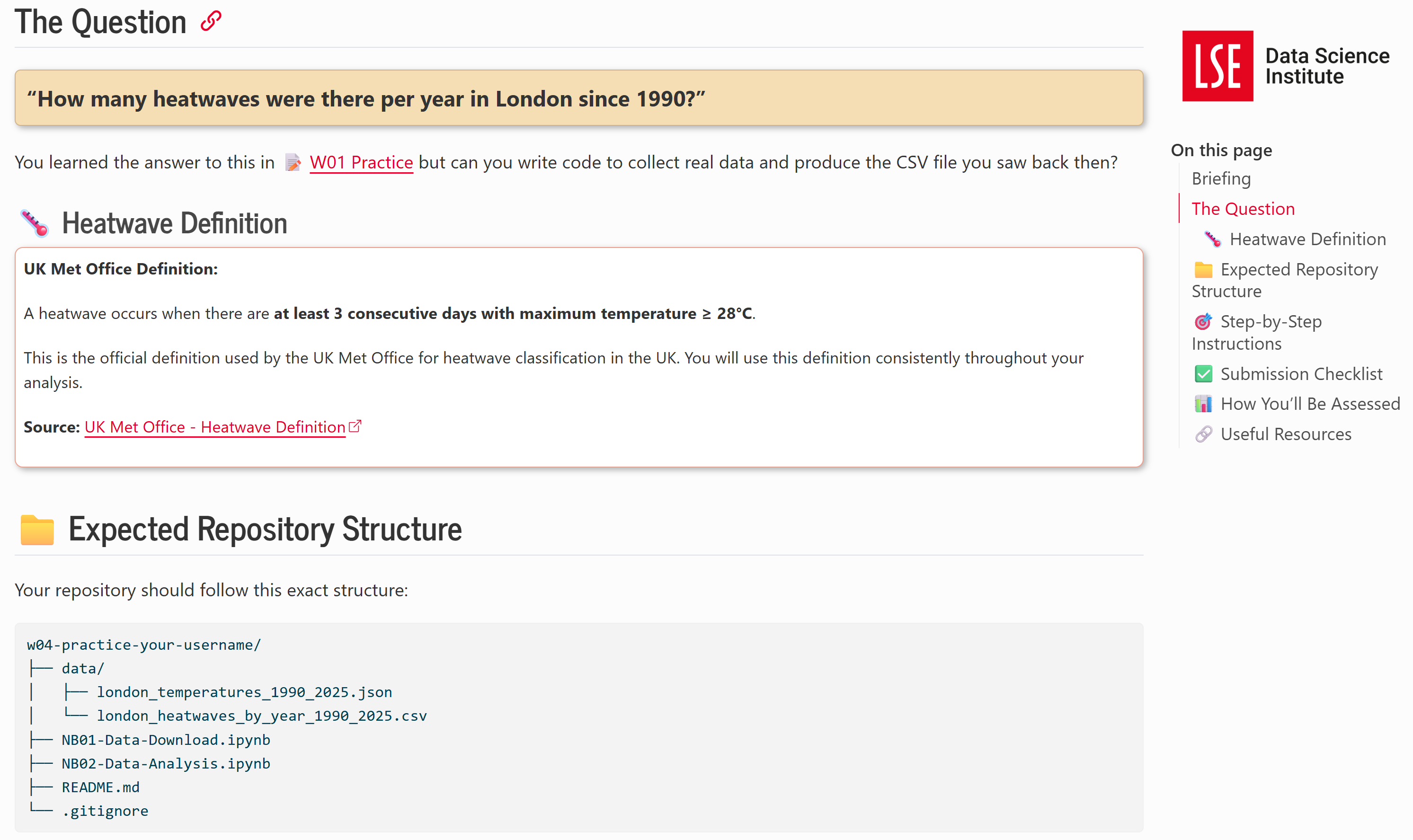The width and height of the screenshot is (1413, 840).
Task: Click the Data Science Institute title text
Action: pos(1326,66)
